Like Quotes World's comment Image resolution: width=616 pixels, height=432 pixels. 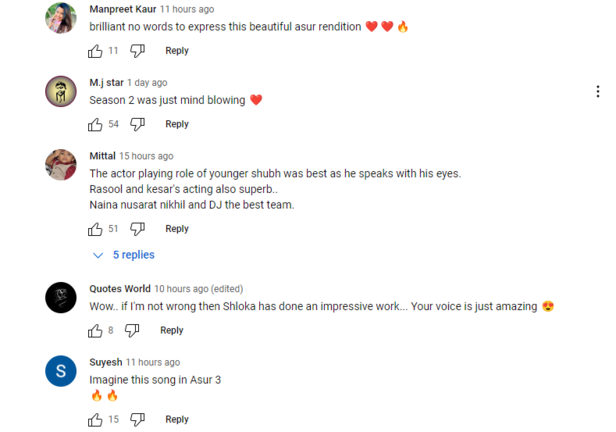pyautogui.click(x=95, y=331)
